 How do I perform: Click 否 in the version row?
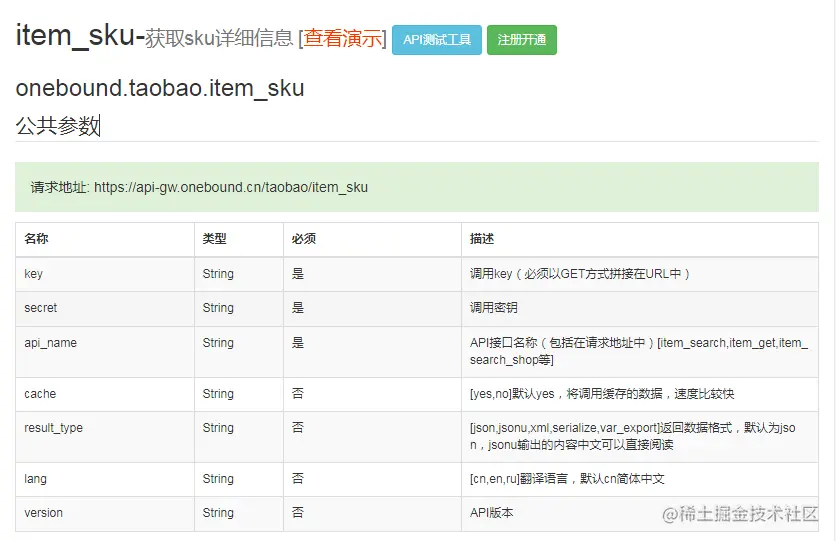[x=298, y=513]
